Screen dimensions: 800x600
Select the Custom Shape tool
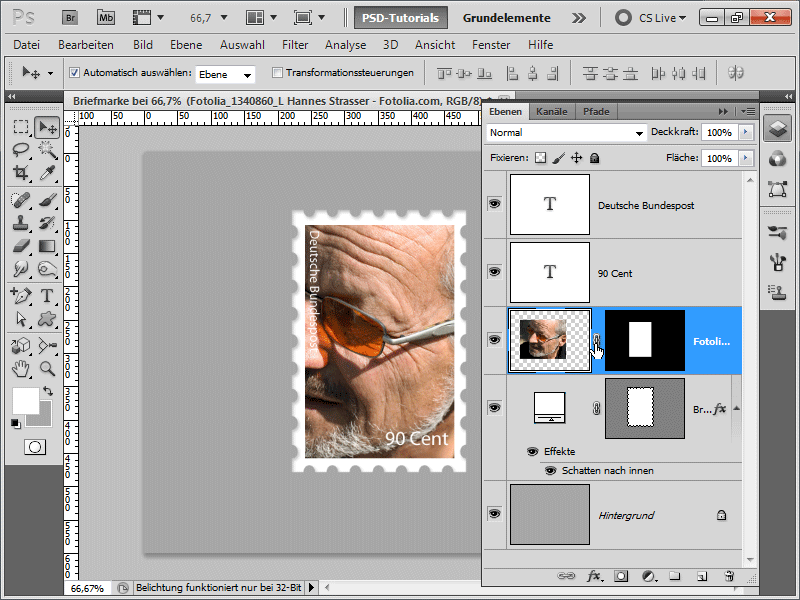pyautogui.click(x=47, y=319)
